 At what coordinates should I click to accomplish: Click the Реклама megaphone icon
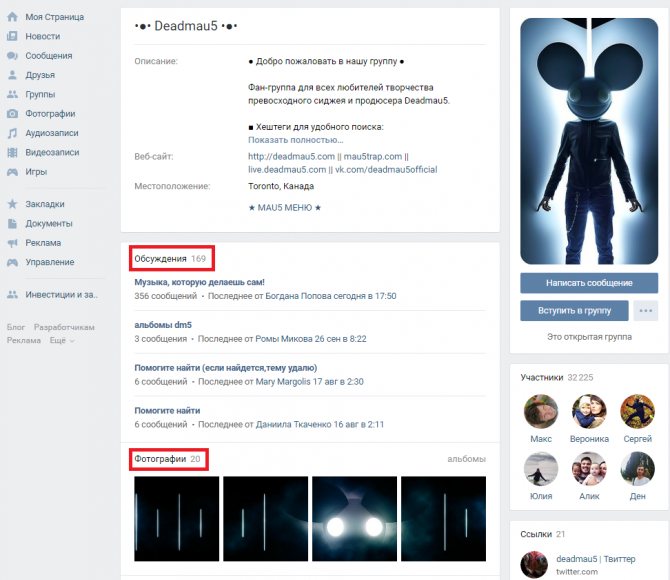[12, 243]
